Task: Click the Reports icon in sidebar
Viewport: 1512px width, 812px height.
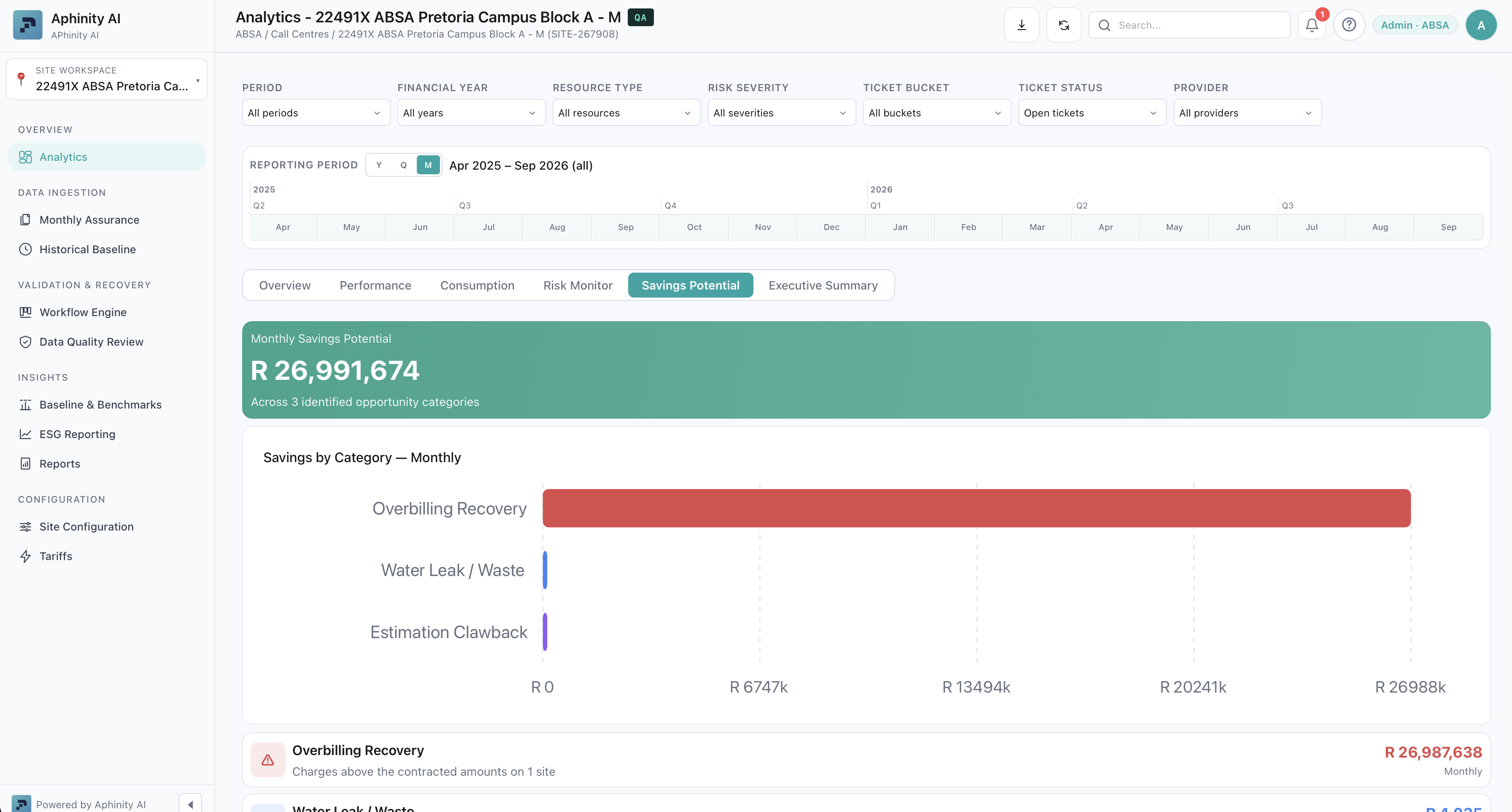Action: pos(25,463)
